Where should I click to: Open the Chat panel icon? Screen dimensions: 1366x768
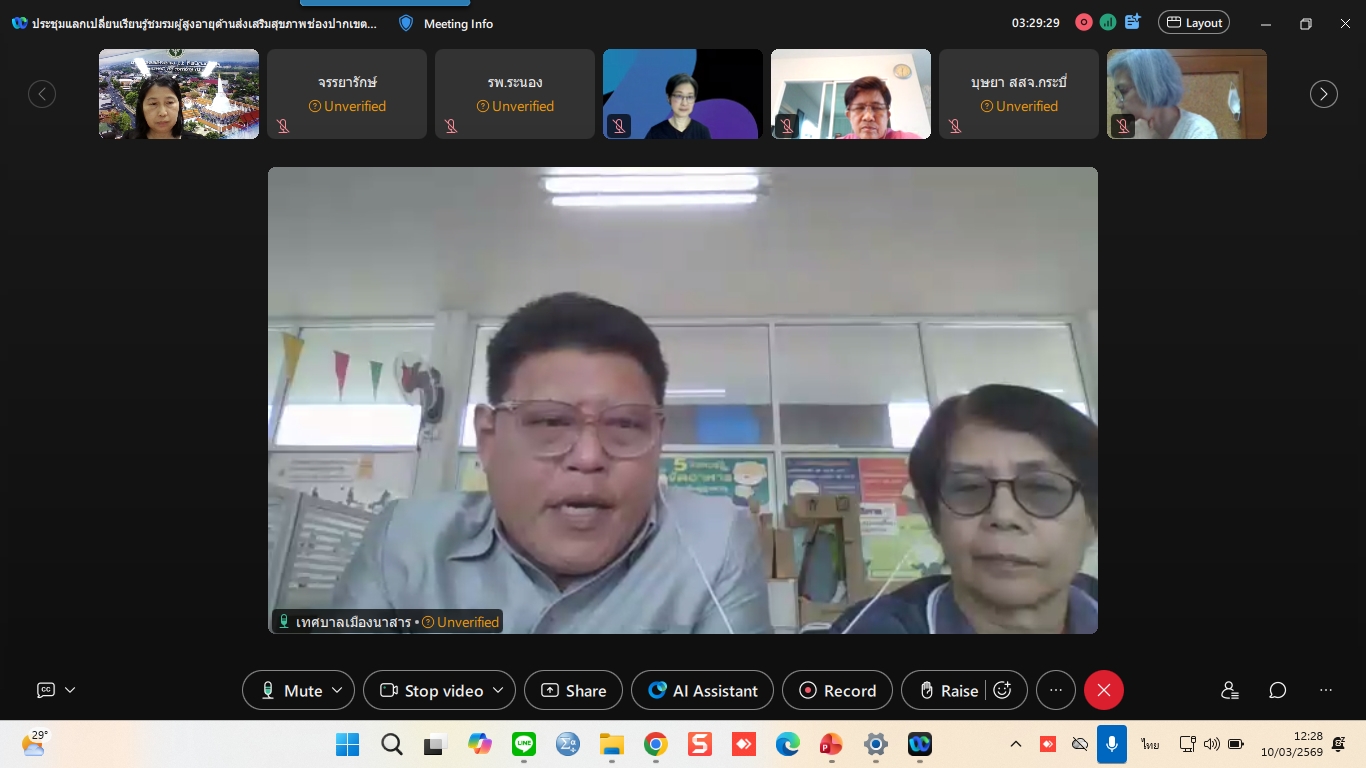[1277, 690]
